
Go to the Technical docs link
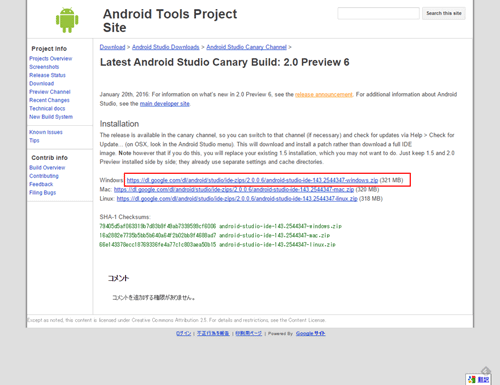point(47,109)
